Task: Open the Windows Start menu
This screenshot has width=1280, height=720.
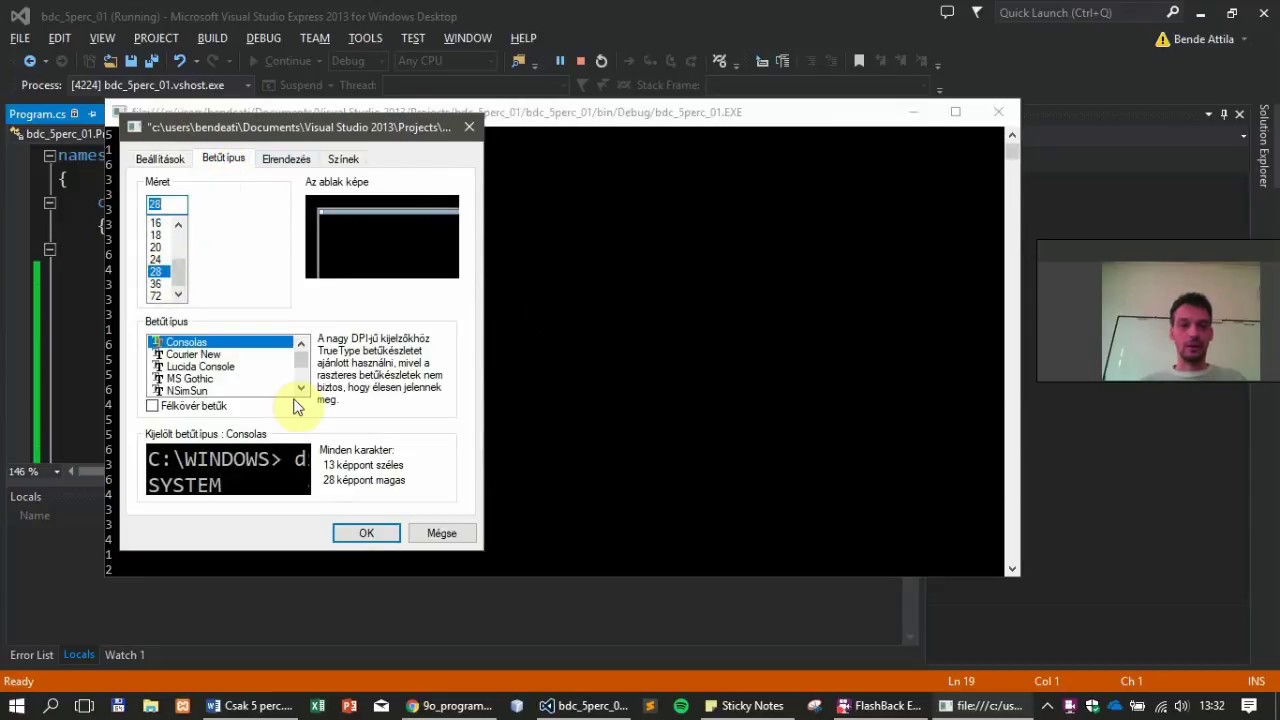Action: coord(17,705)
